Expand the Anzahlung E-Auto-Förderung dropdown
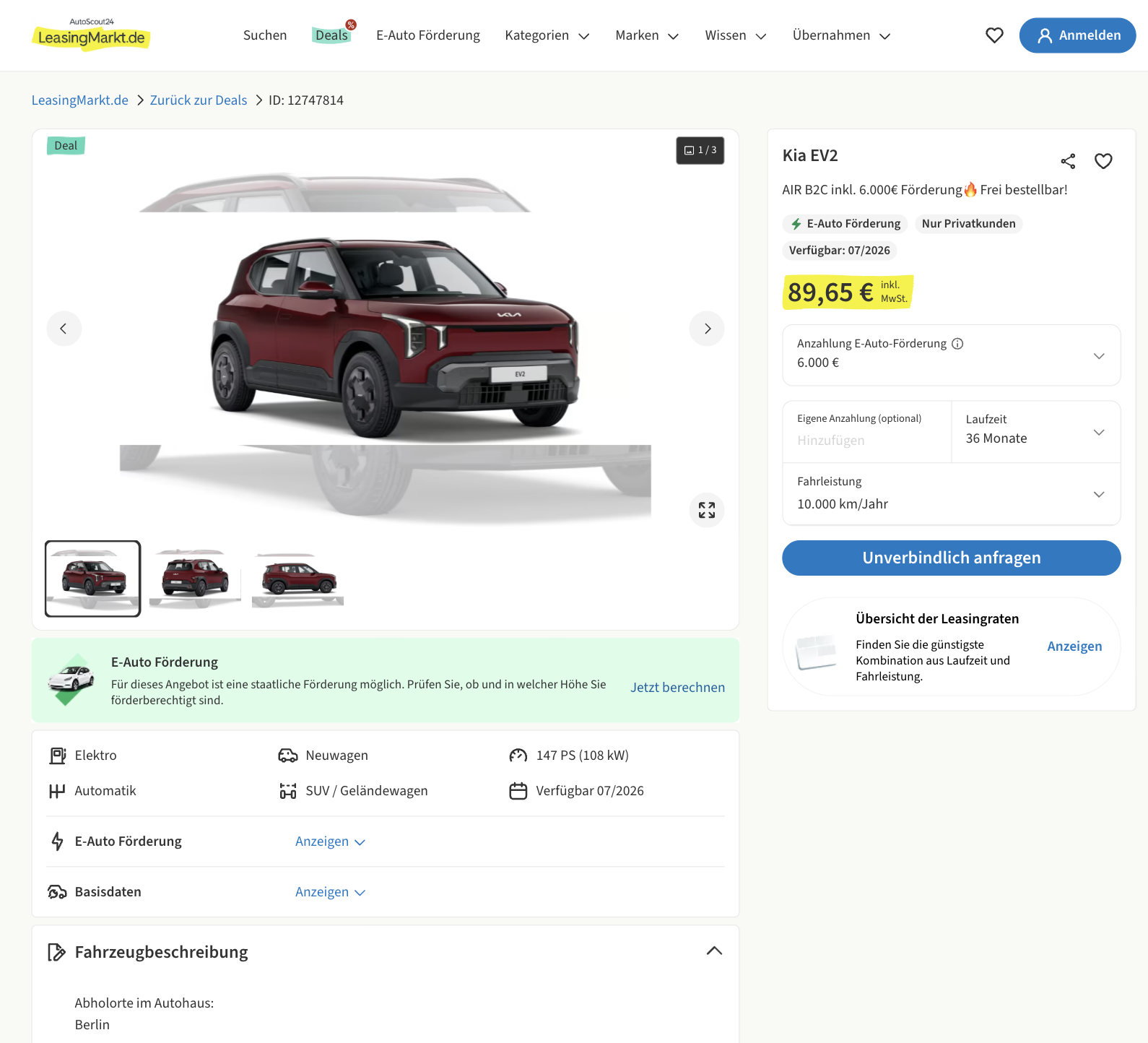1148x1043 pixels. click(x=1098, y=355)
